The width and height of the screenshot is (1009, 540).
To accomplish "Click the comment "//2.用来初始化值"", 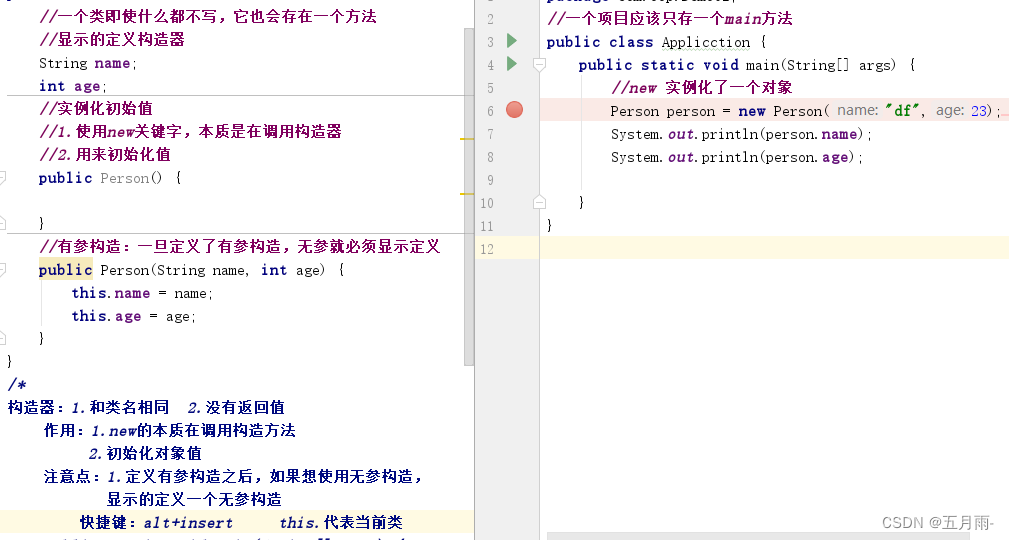I will [104, 154].
